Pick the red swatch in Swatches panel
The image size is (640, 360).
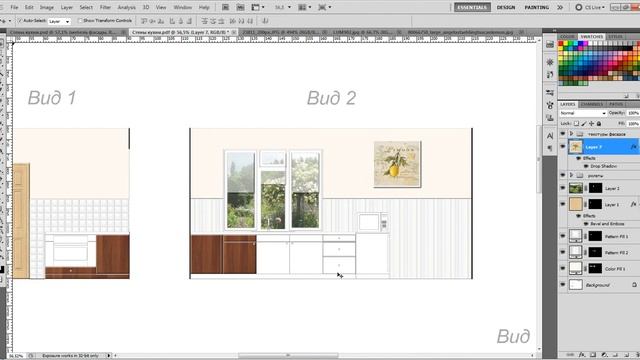pyautogui.click(x=561, y=44)
